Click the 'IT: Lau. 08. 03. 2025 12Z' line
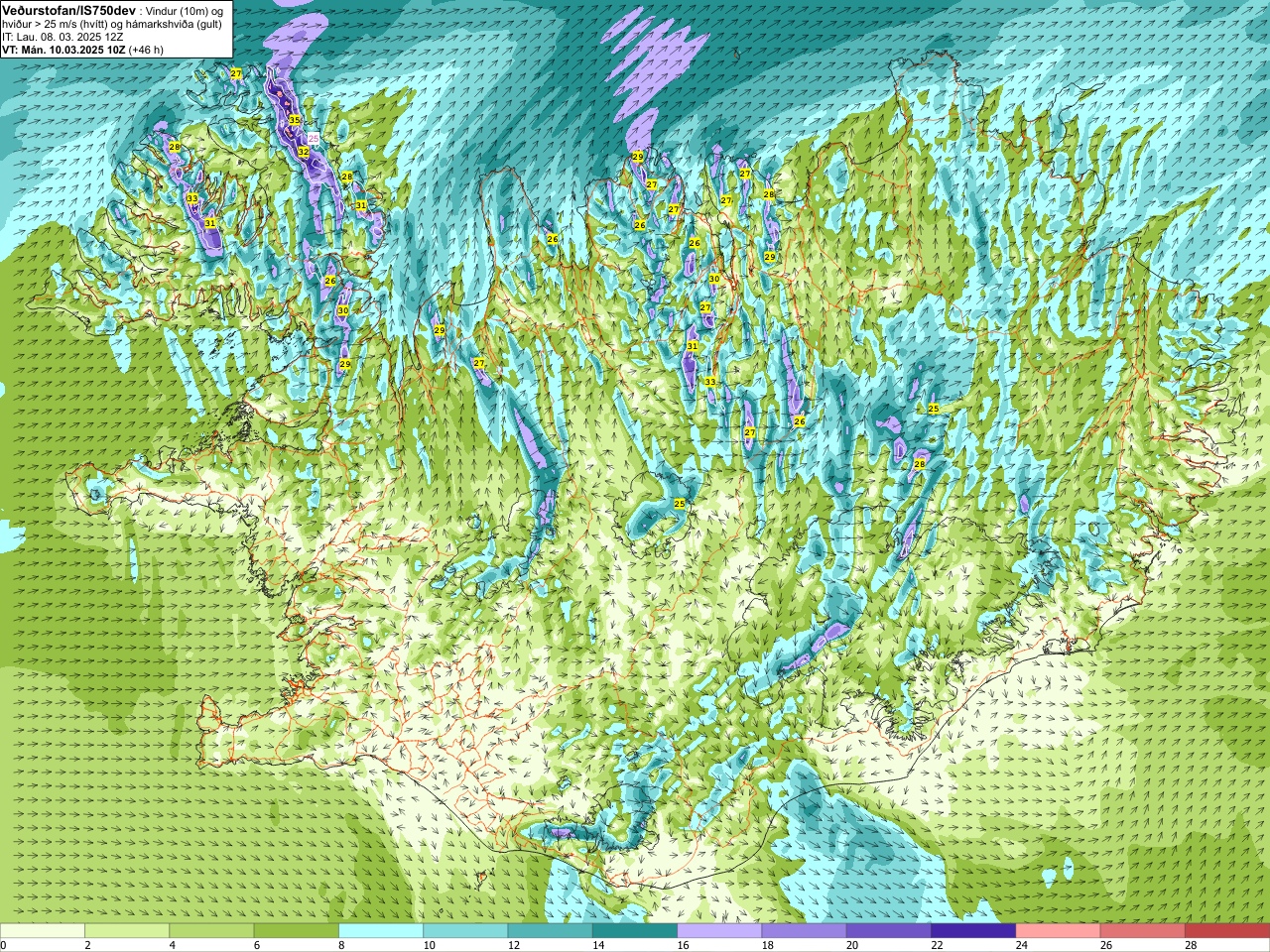Screen dimensions: 1270x952 coord(63,36)
